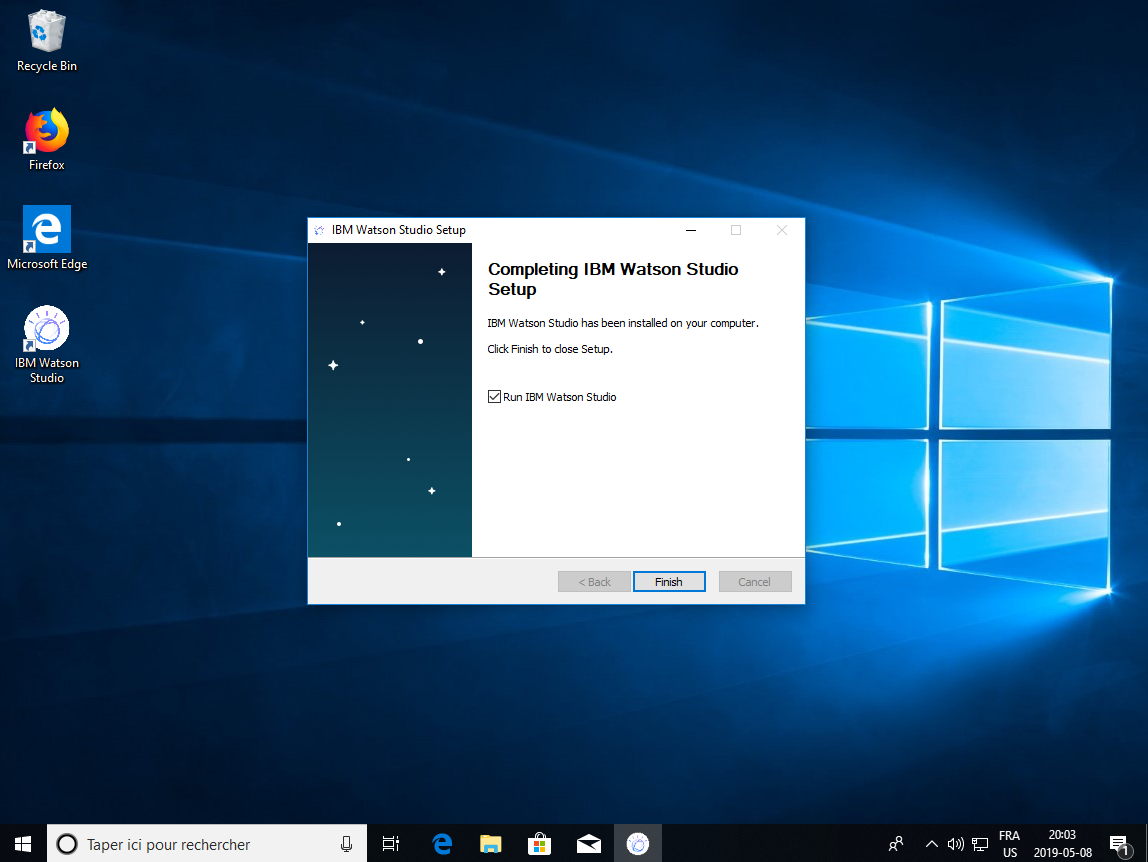Close the IBM Watson Studio Setup window

tap(782, 230)
